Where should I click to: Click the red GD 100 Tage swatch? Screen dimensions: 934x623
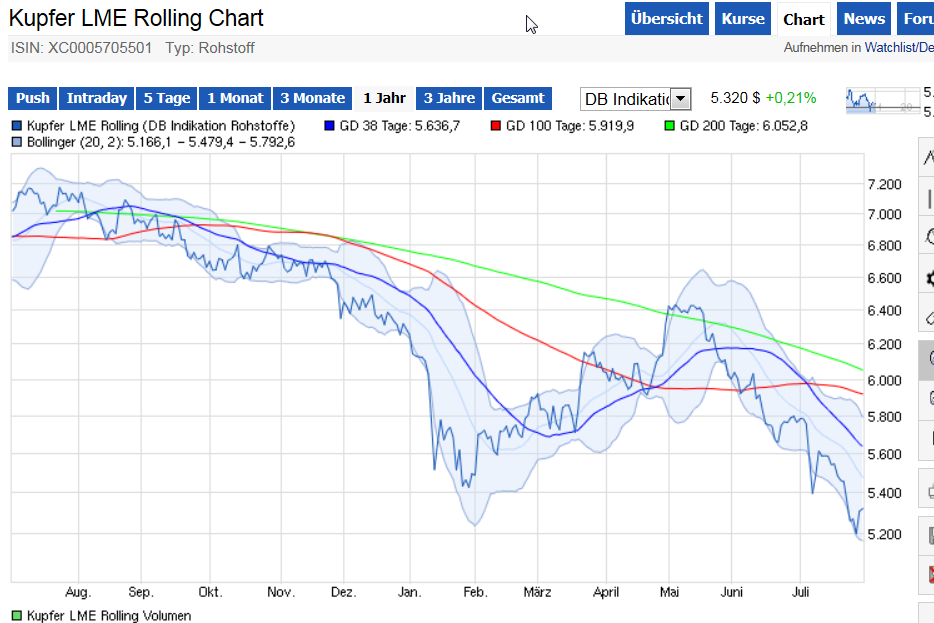pyautogui.click(x=496, y=126)
